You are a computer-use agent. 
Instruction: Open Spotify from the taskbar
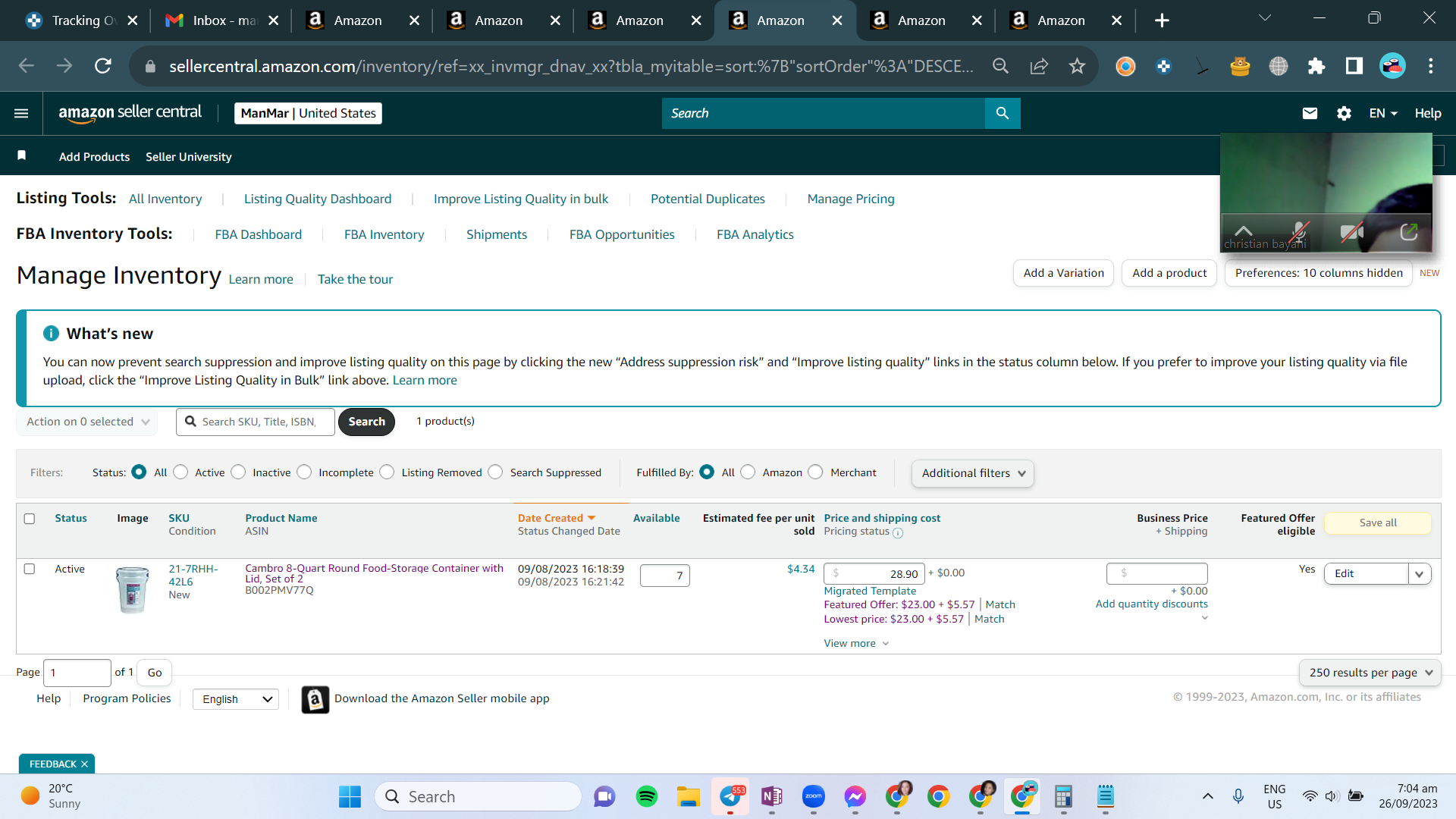(x=647, y=796)
